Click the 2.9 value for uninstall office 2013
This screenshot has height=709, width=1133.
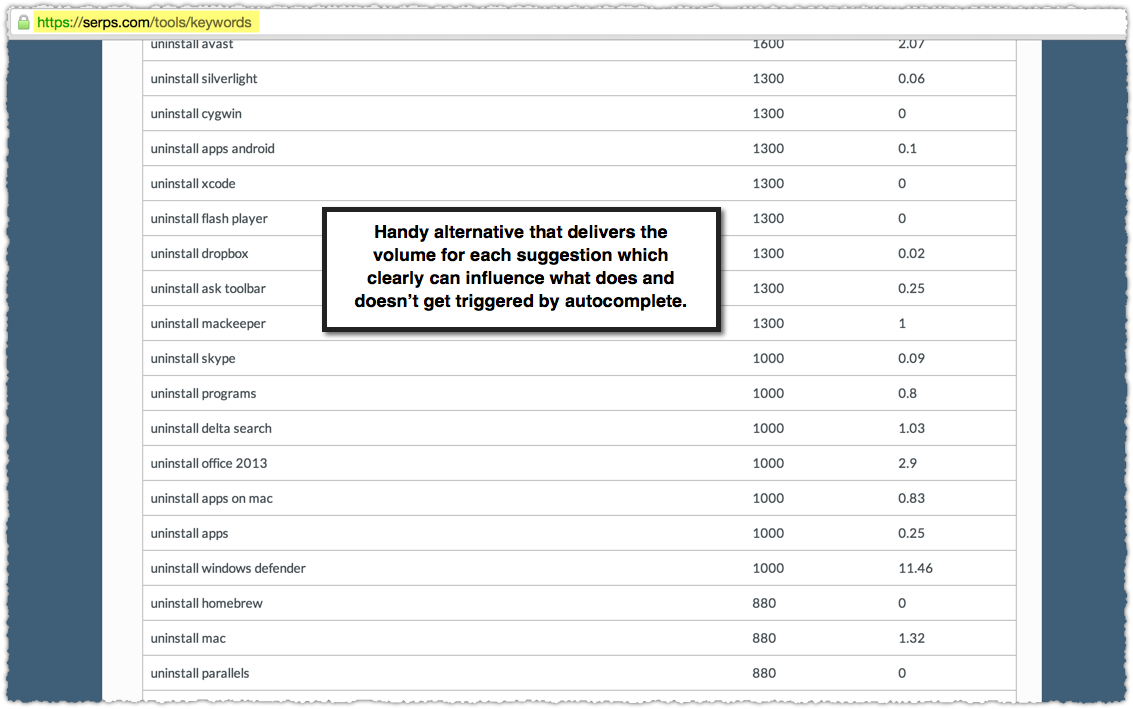point(908,463)
